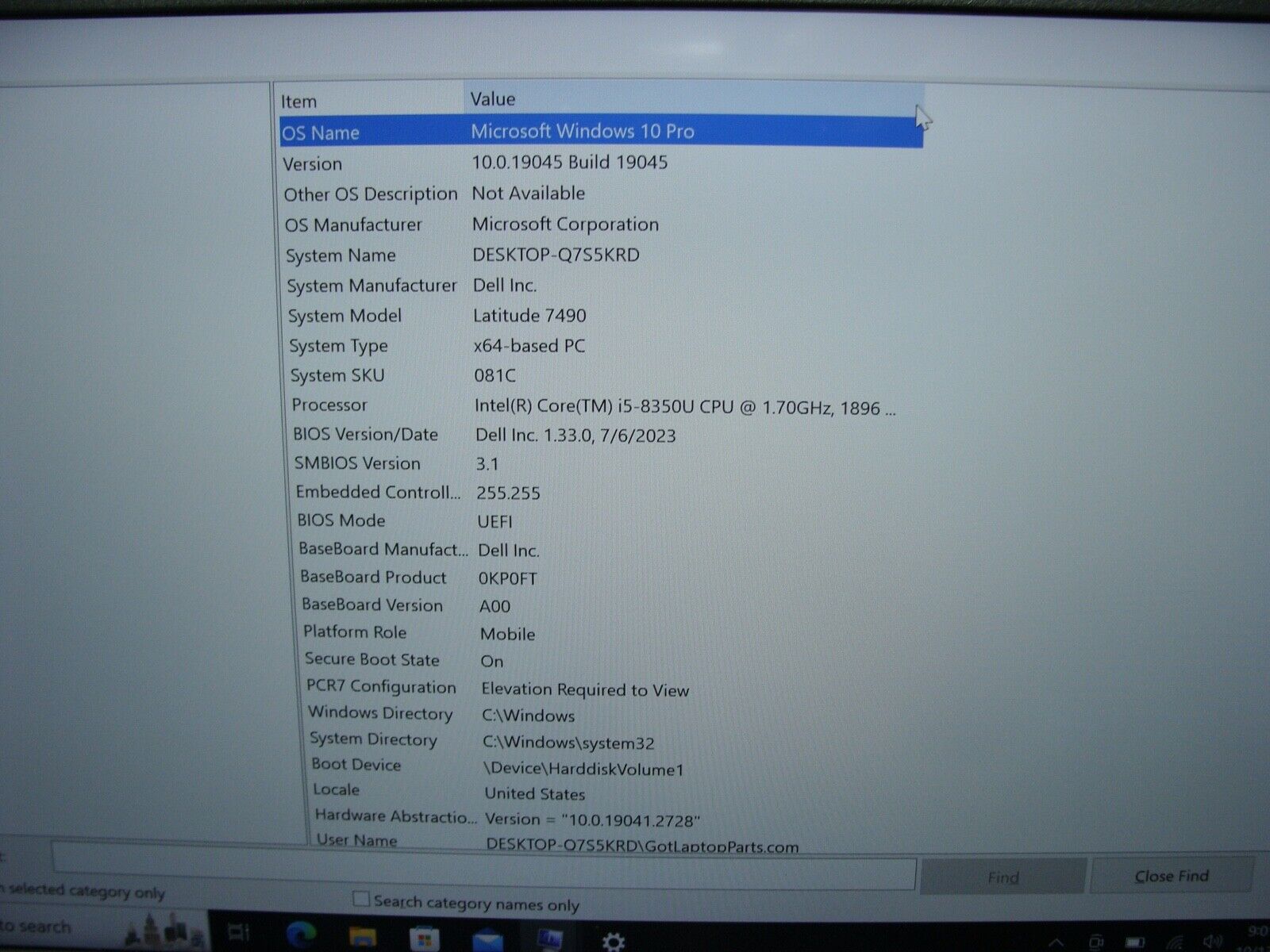Tick Search category names only checkbox
This screenshot has width=1270, height=952.
[x=361, y=899]
